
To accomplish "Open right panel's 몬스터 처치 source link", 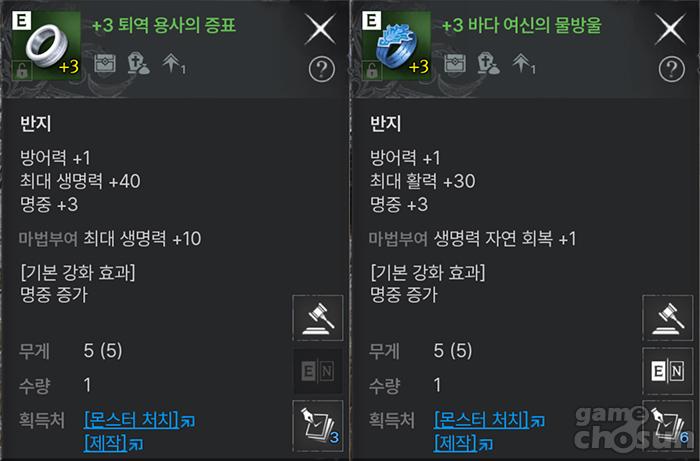I will coord(481,419).
